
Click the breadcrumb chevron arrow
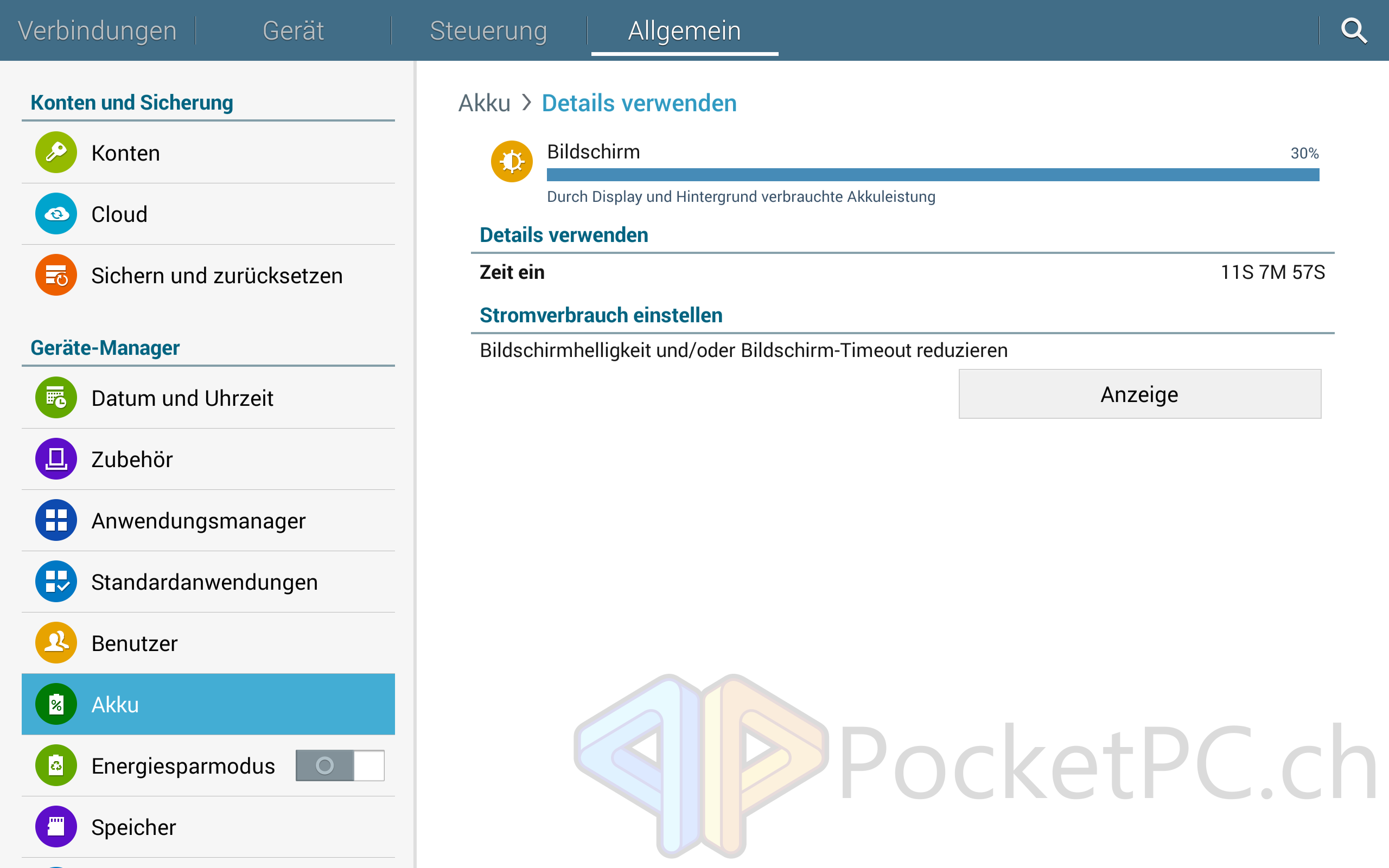point(526,103)
